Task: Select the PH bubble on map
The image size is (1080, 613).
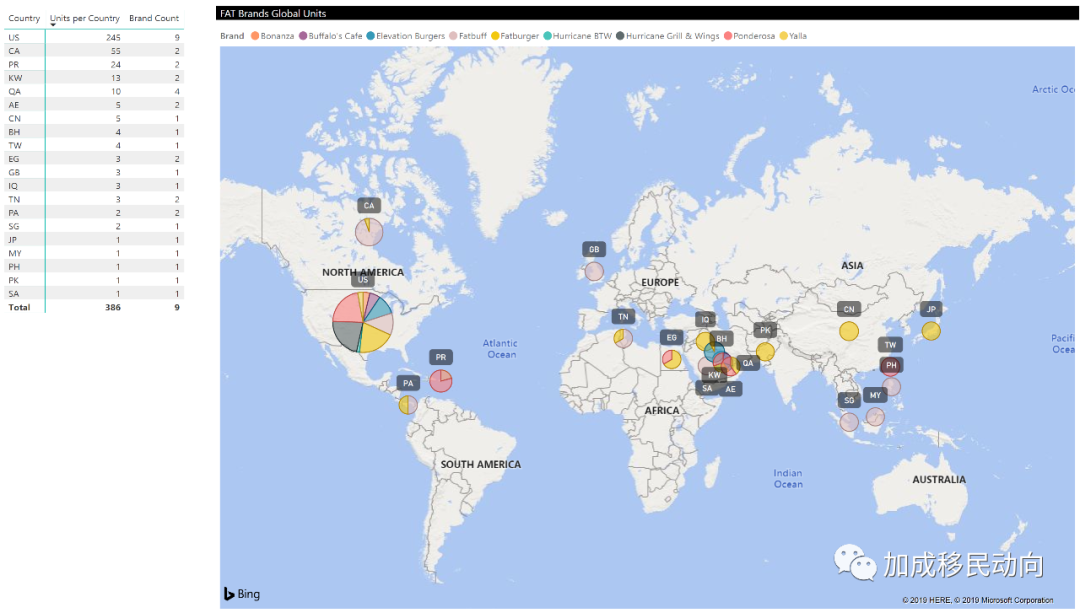Action: click(891, 386)
